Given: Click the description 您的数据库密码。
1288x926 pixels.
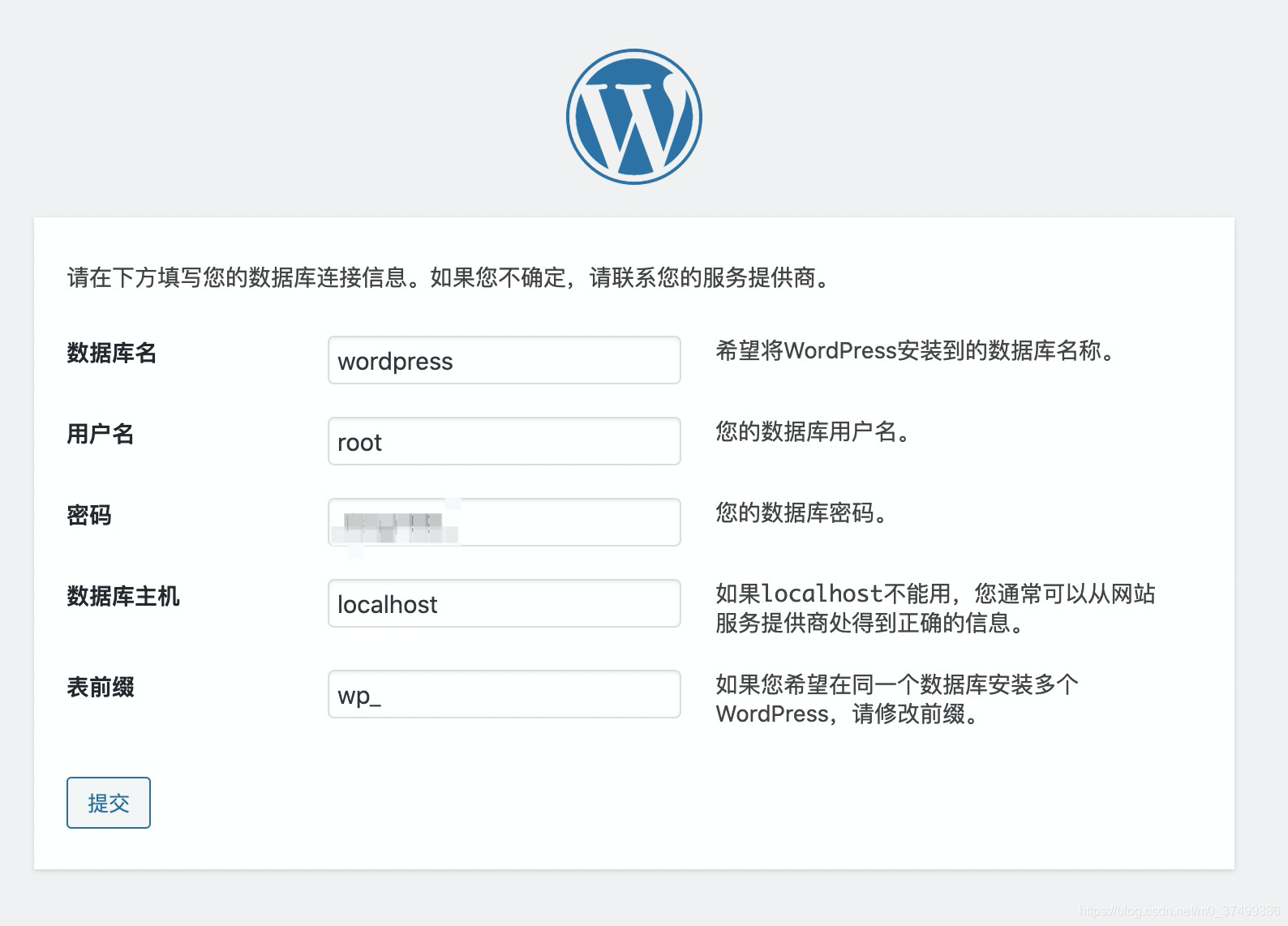Looking at the screenshot, I should point(803,512).
